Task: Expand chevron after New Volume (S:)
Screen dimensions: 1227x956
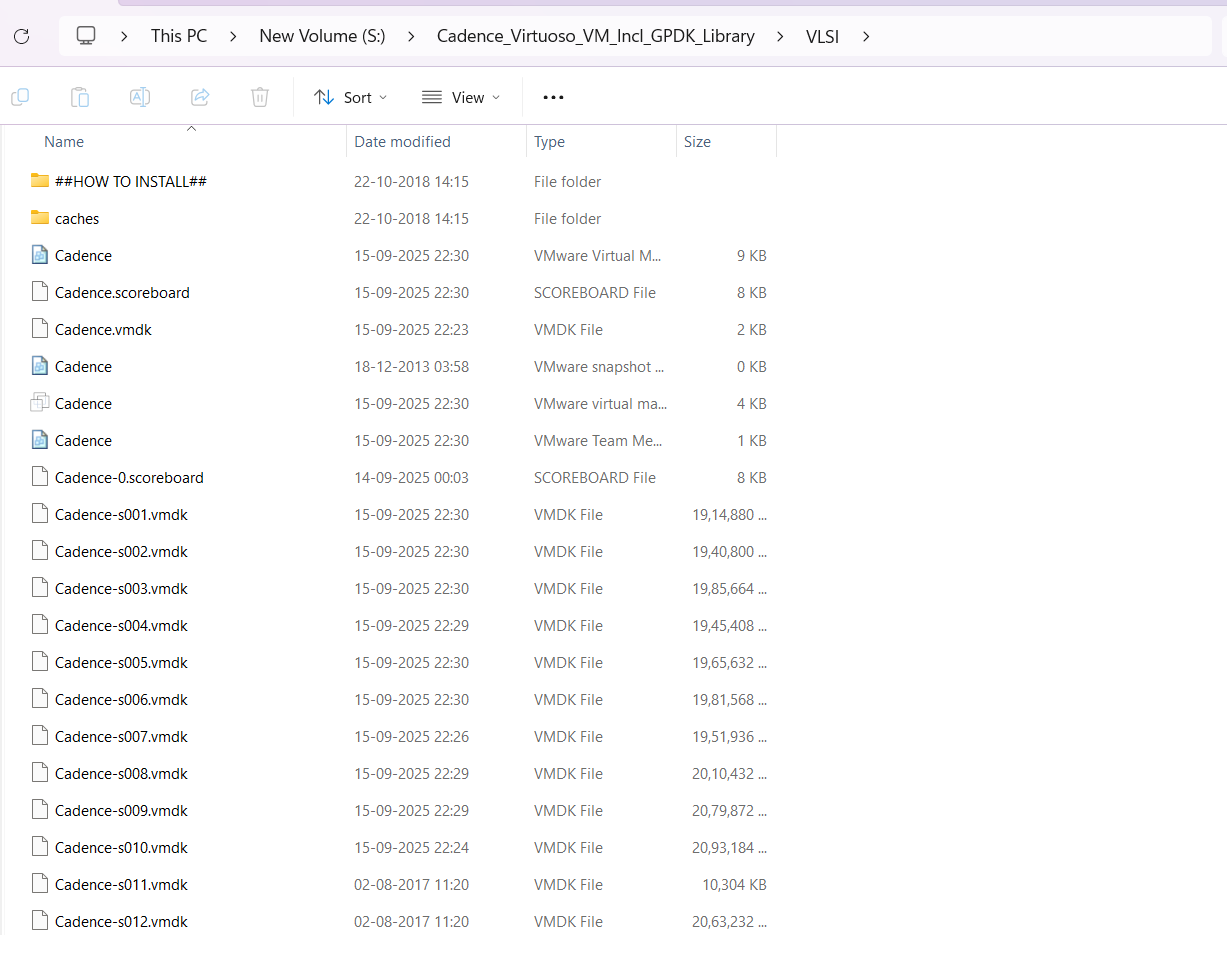Action: click(x=410, y=36)
